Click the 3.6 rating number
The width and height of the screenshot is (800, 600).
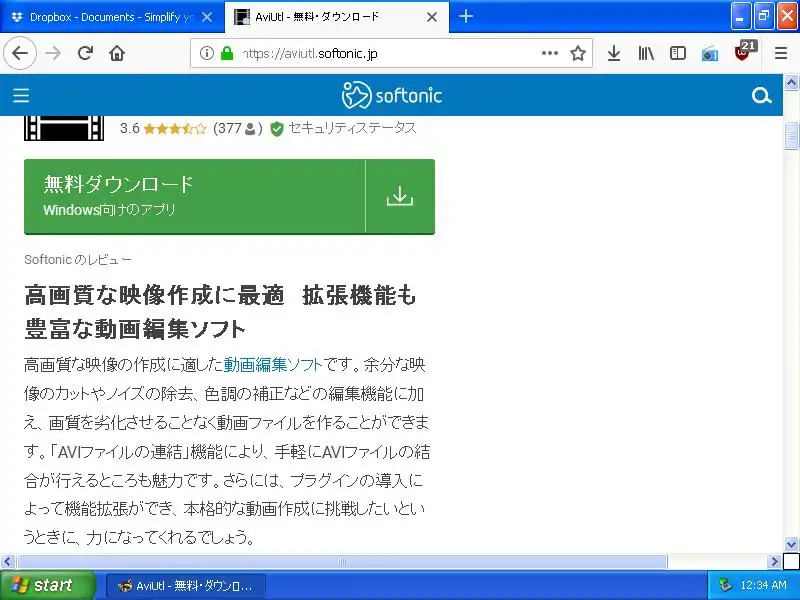130,128
